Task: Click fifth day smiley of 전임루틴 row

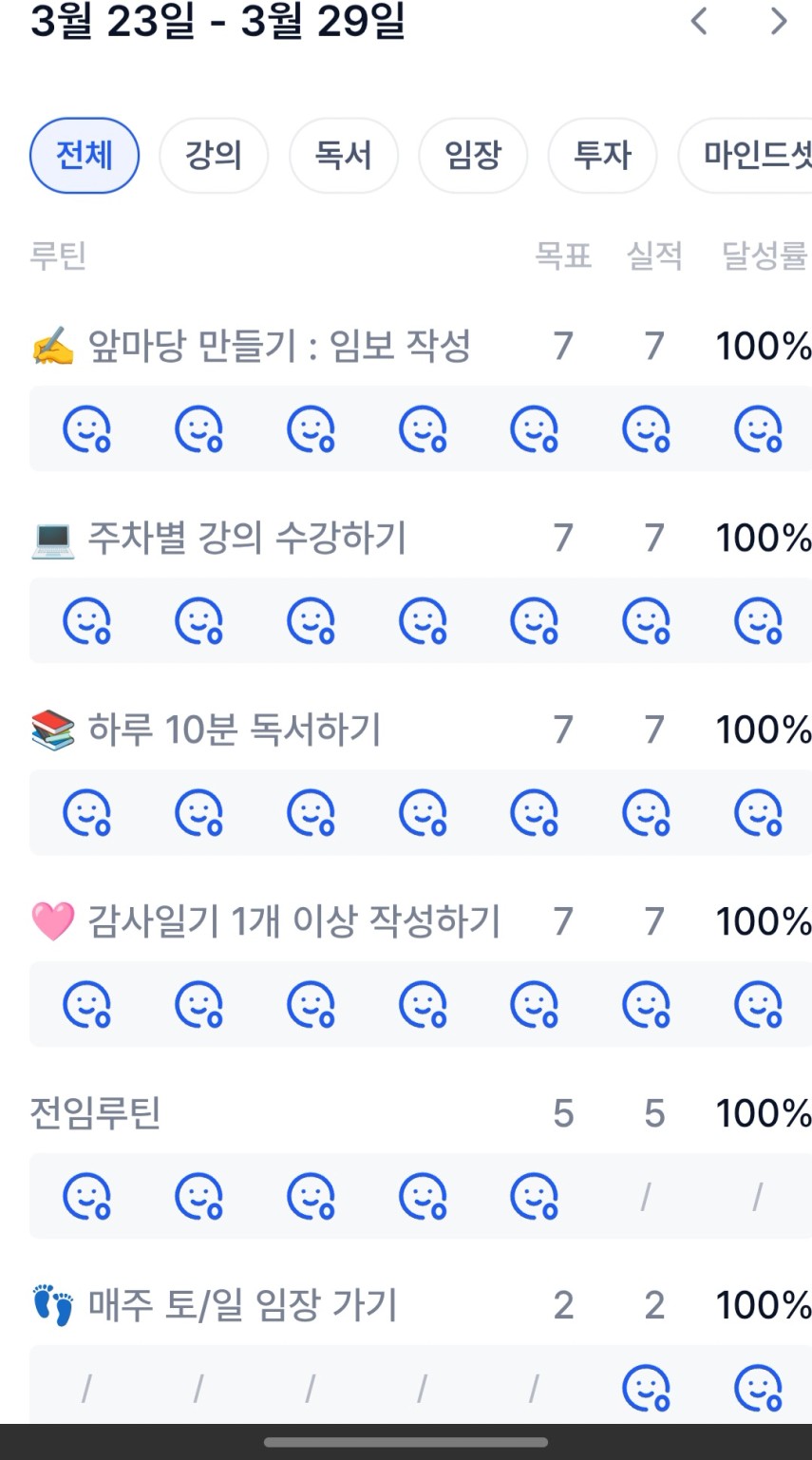Action: point(534,1196)
